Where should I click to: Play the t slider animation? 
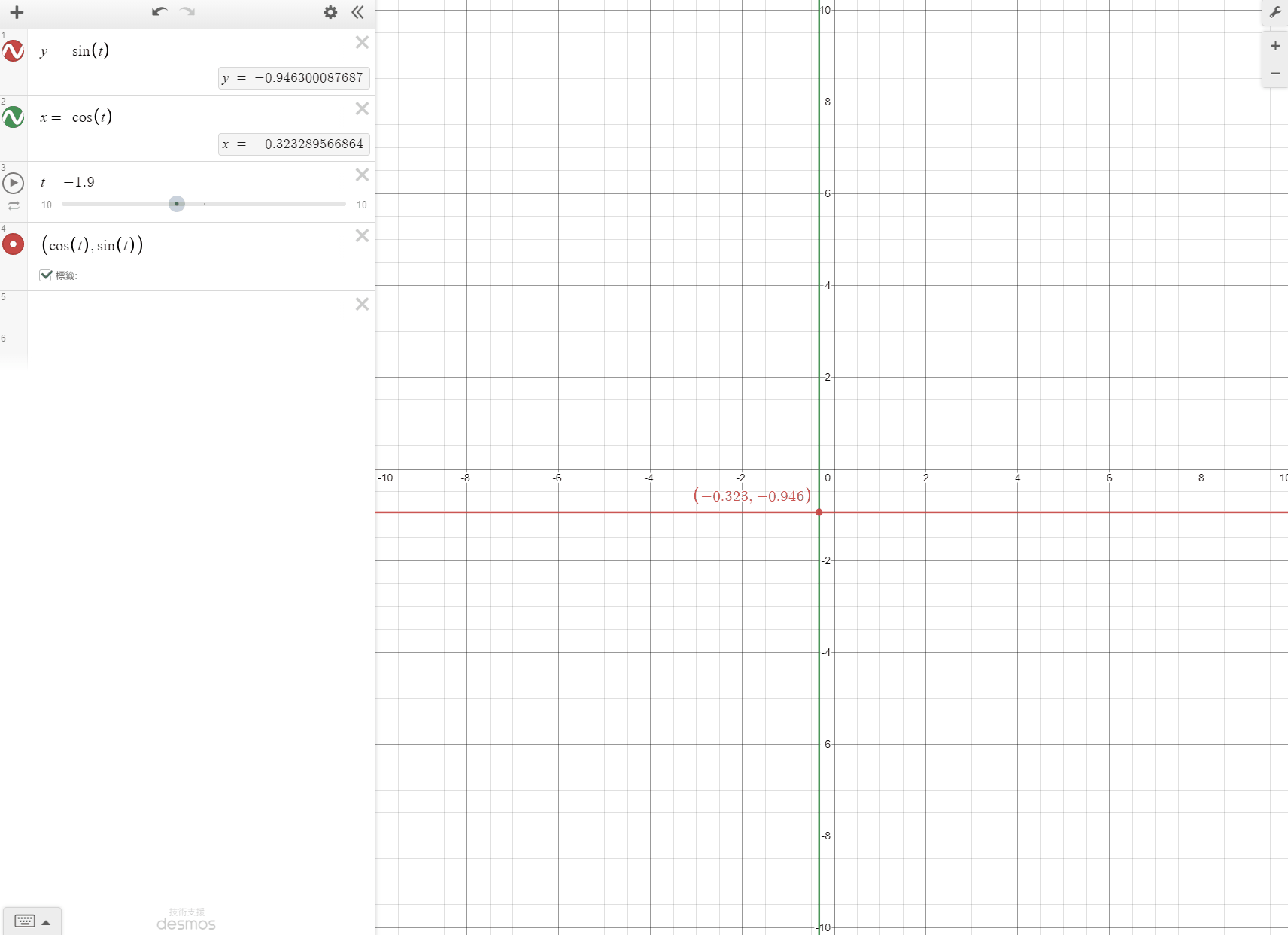[13, 183]
